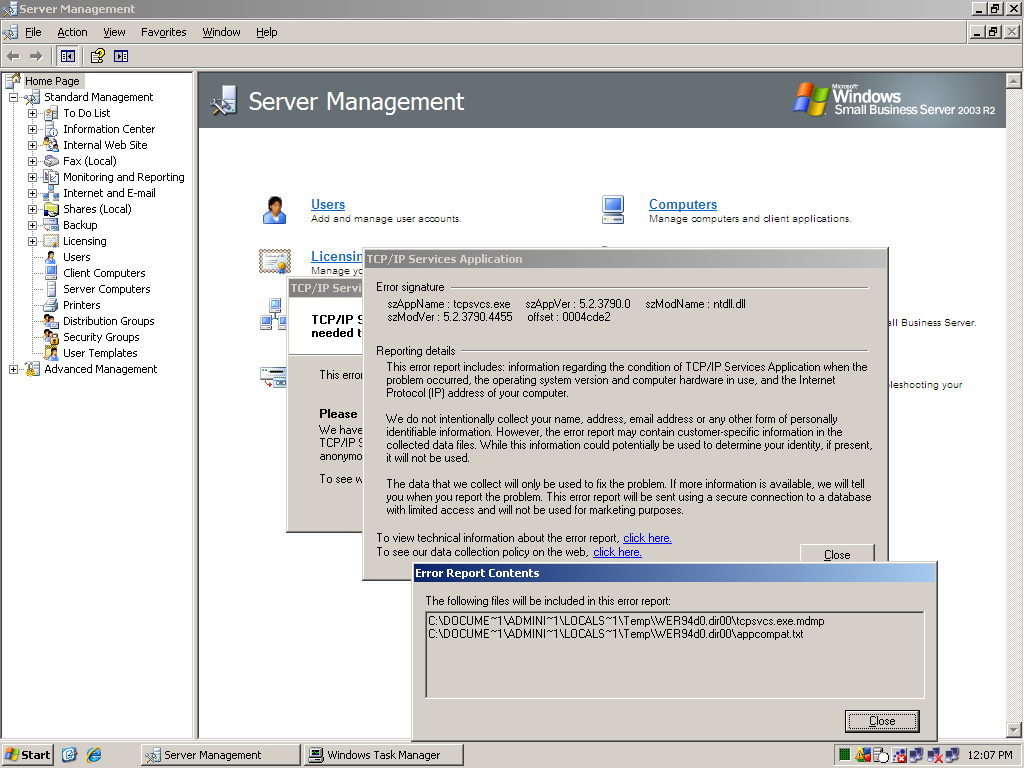Open the View menu

pyautogui.click(x=114, y=32)
